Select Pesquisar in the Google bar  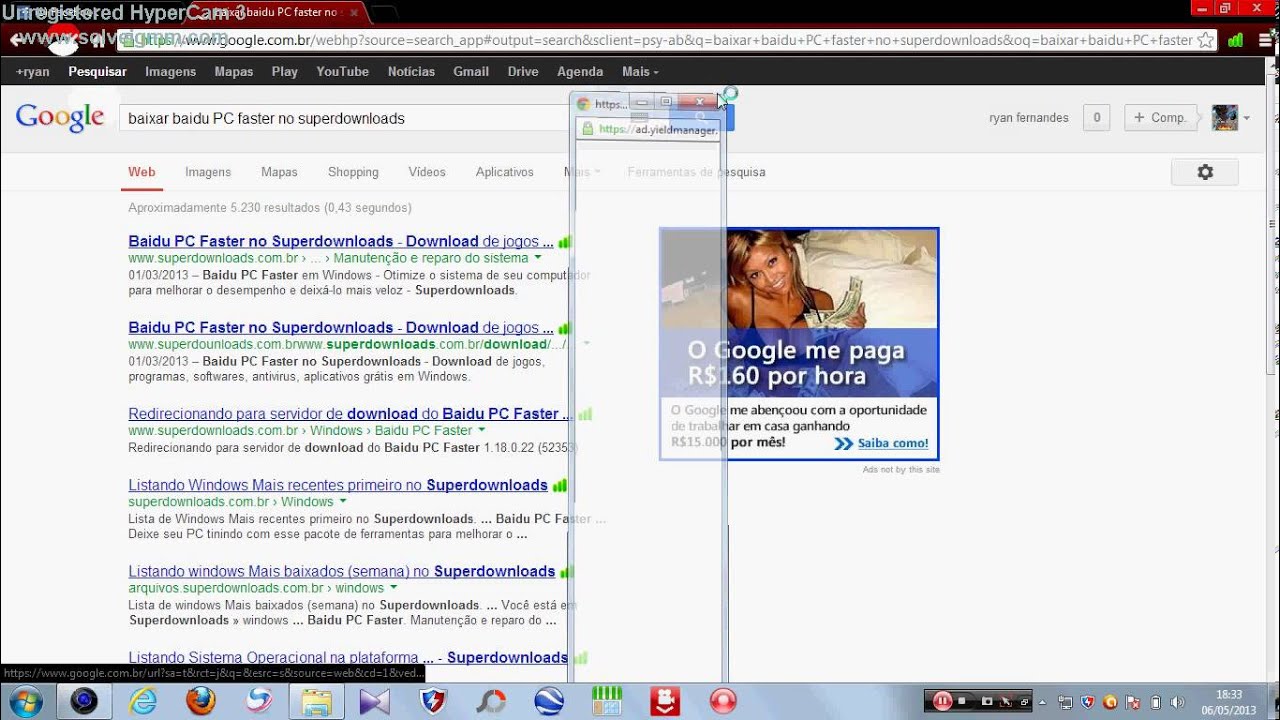(97, 72)
